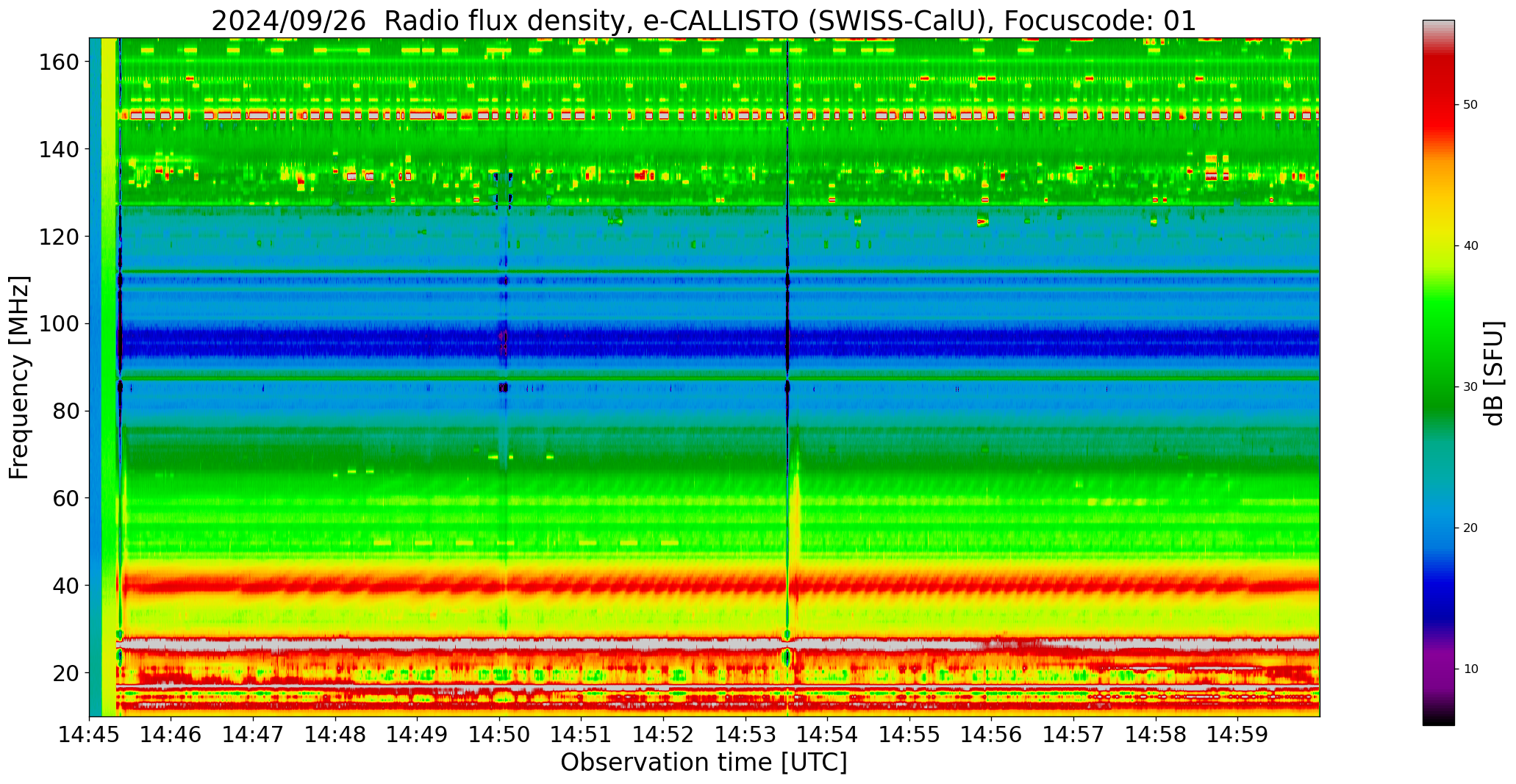Click the dark blue band near 96 MHz

(721, 342)
